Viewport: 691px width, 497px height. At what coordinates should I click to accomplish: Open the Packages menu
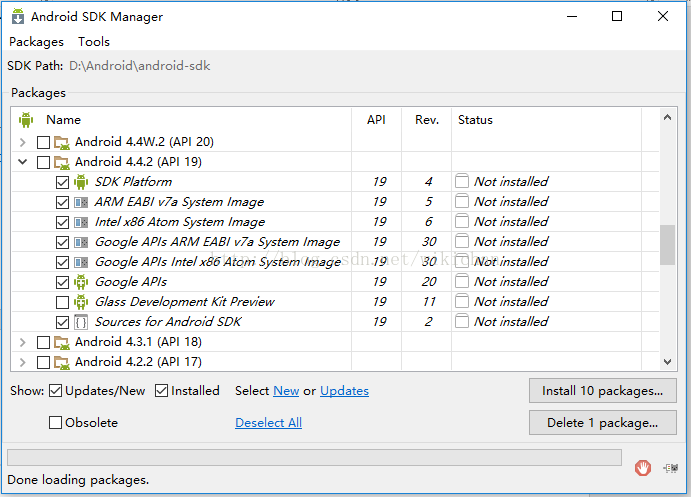(37, 42)
